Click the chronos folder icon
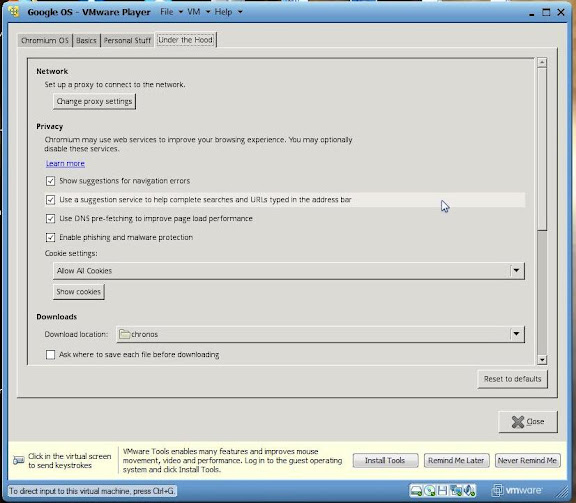The width and height of the screenshot is (576, 503). 125,334
